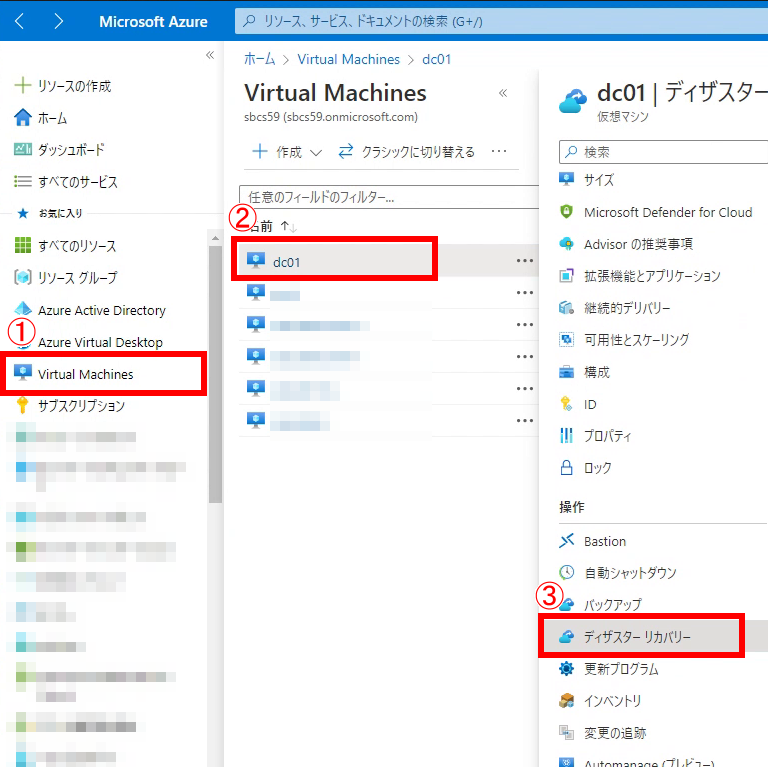Open プロパティ menu item
Image resolution: width=768 pixels, height=767 pixels.
pyautogui.click(x=595, y=435)
